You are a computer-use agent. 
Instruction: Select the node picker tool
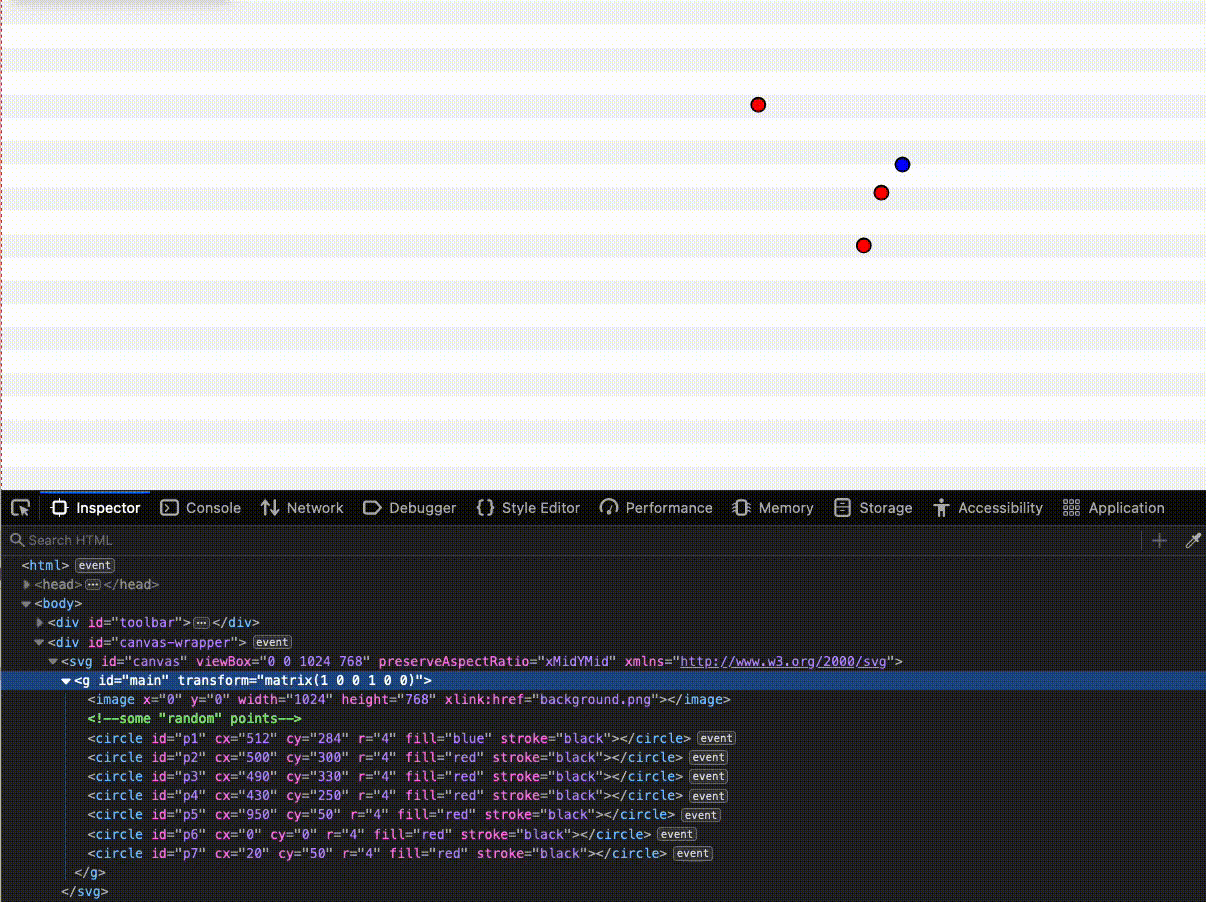click(x=19, y=507)
